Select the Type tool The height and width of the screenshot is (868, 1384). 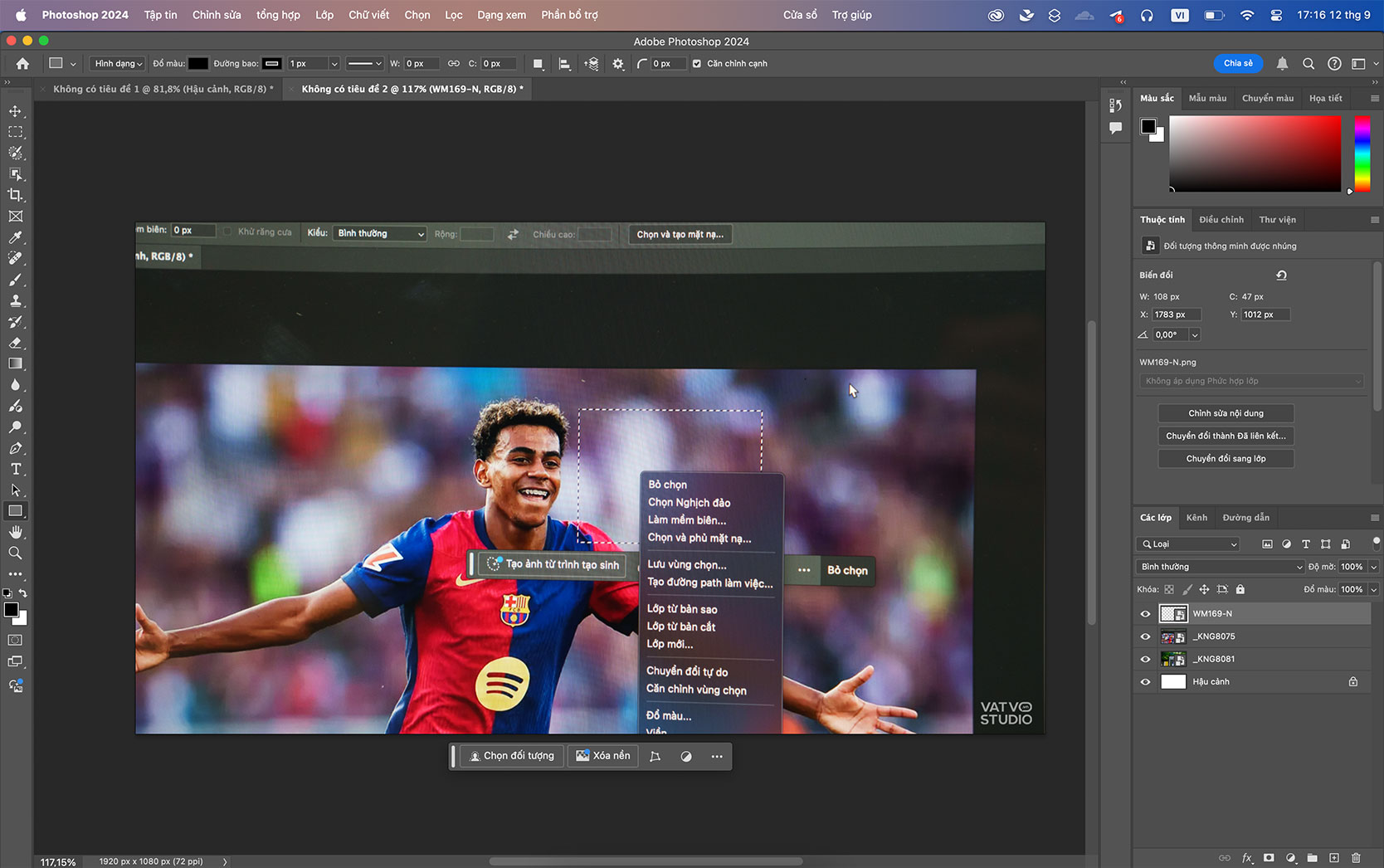[x=15, y=469]
